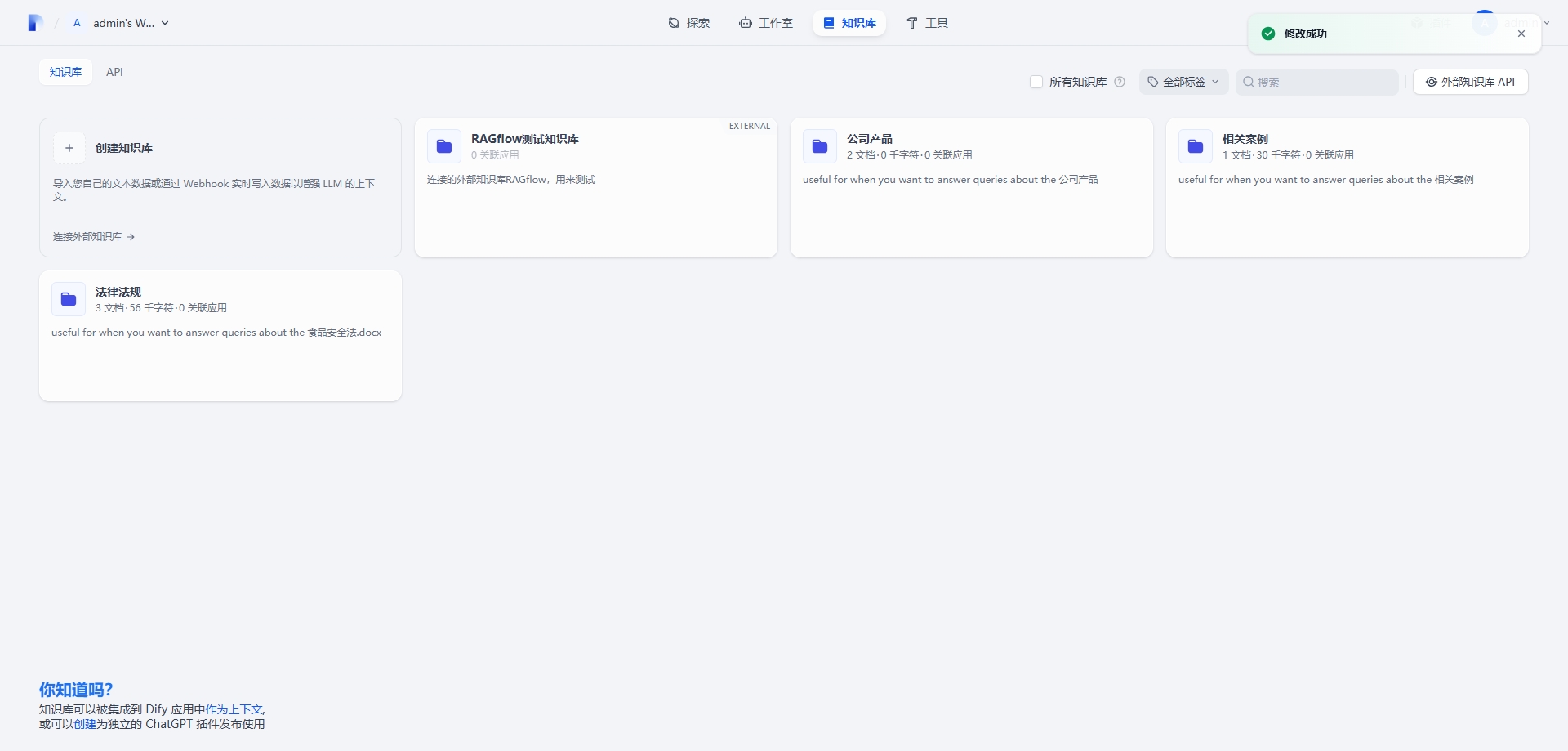Click the 相关案例 folder icon
The height and width of the screenshot is (751, 1568).
pos(1196,147)
